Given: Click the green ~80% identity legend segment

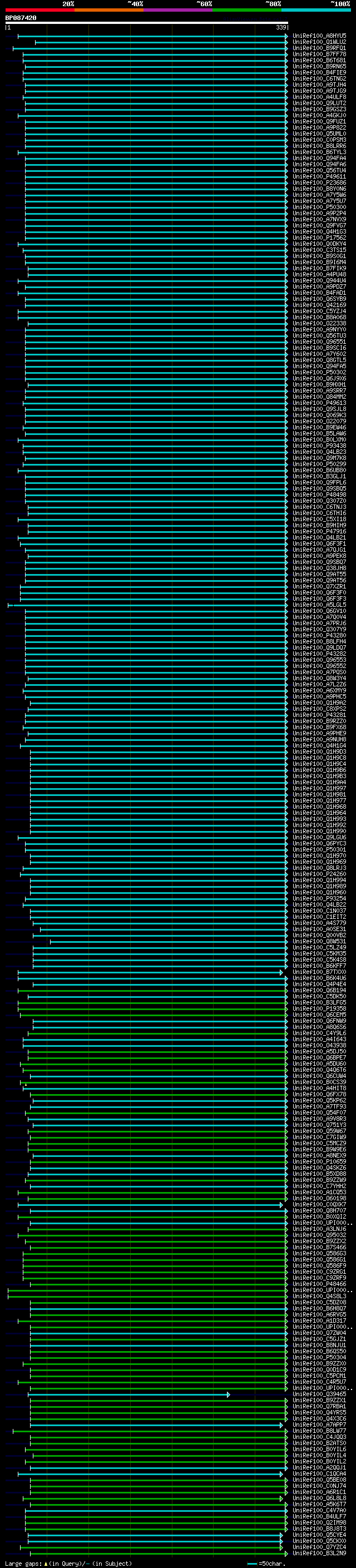Looking at the screenshot, I should [247, 10].
